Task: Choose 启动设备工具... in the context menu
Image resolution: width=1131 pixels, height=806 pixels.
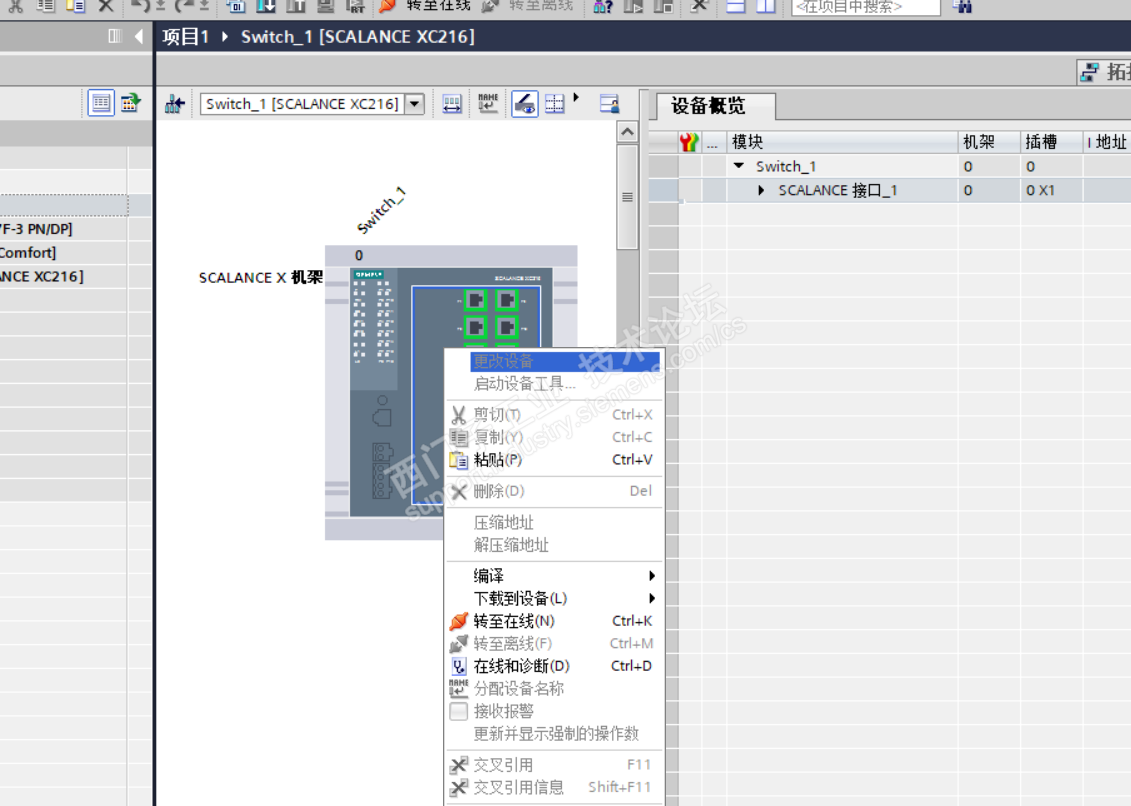Action: tap(554, 384)
